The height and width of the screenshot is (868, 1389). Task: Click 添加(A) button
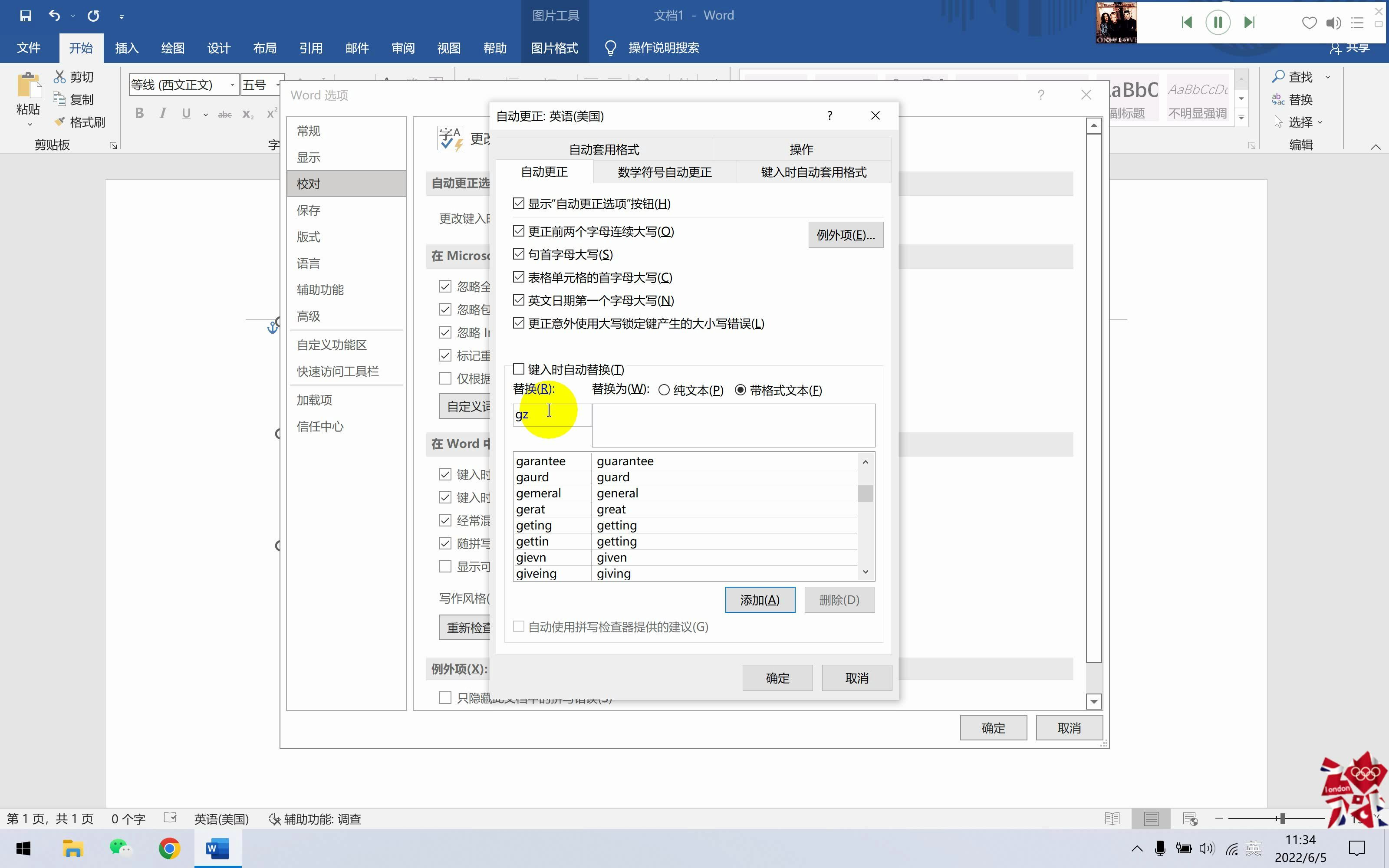(x=760, y=600)
